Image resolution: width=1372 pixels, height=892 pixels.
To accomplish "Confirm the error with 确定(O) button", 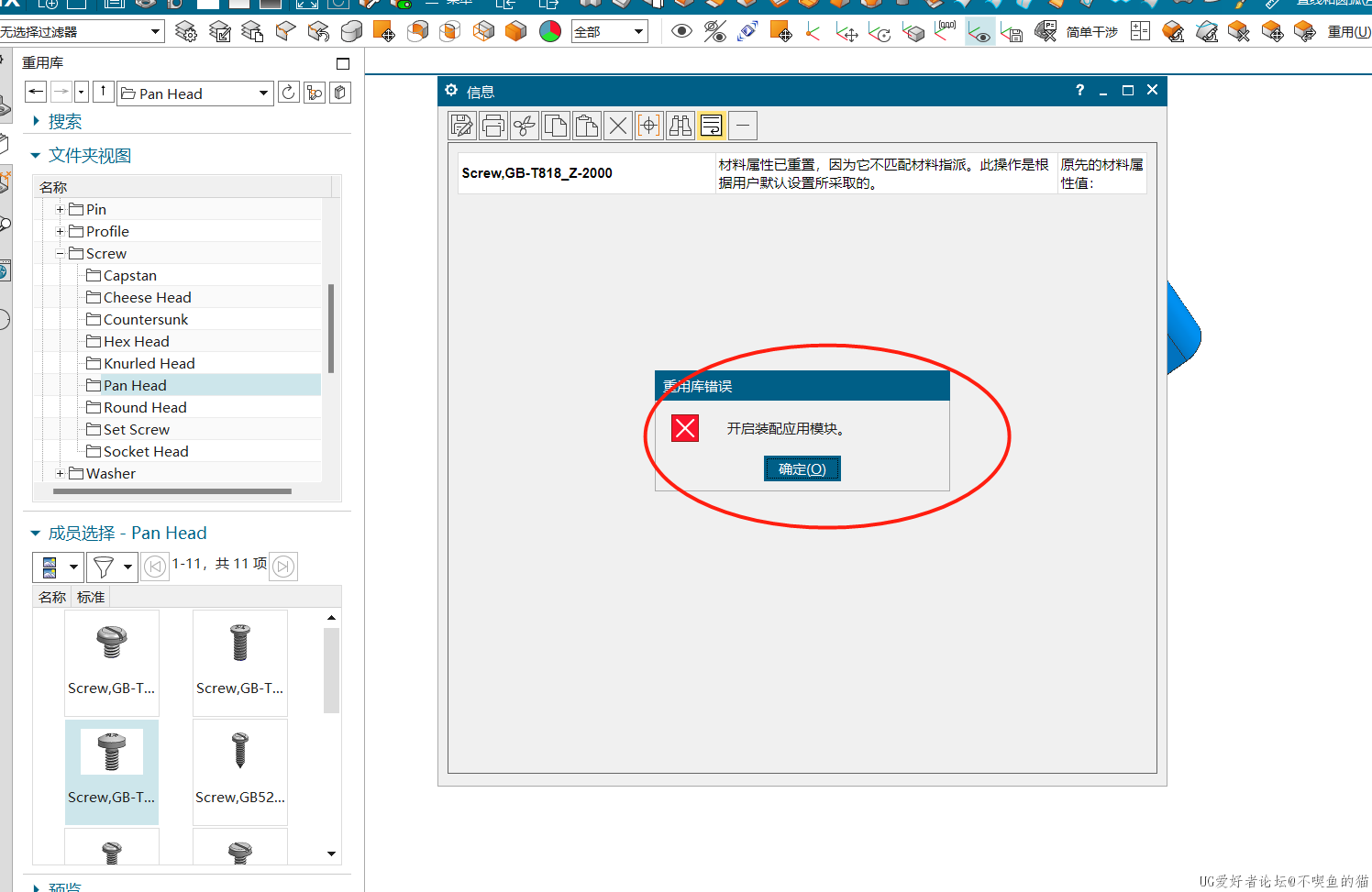I will pyautogui.click(x=802, y=468).
